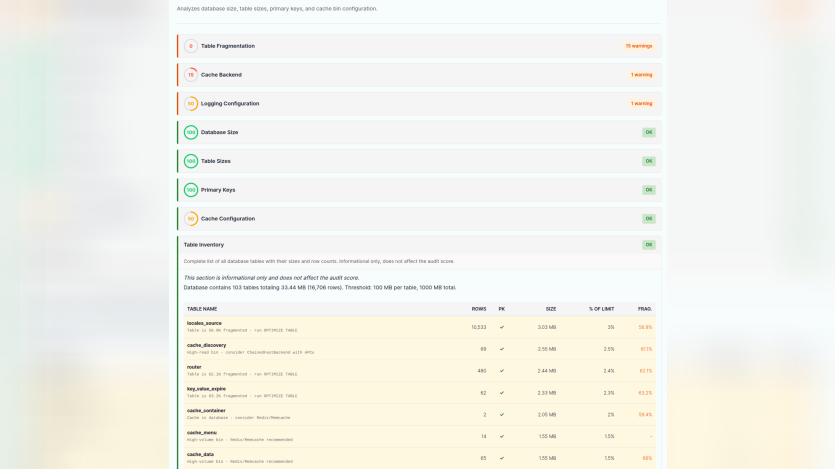Expand the Logging Configuration section
Viewport: 835px width, 469px height.
pos(419,104)
